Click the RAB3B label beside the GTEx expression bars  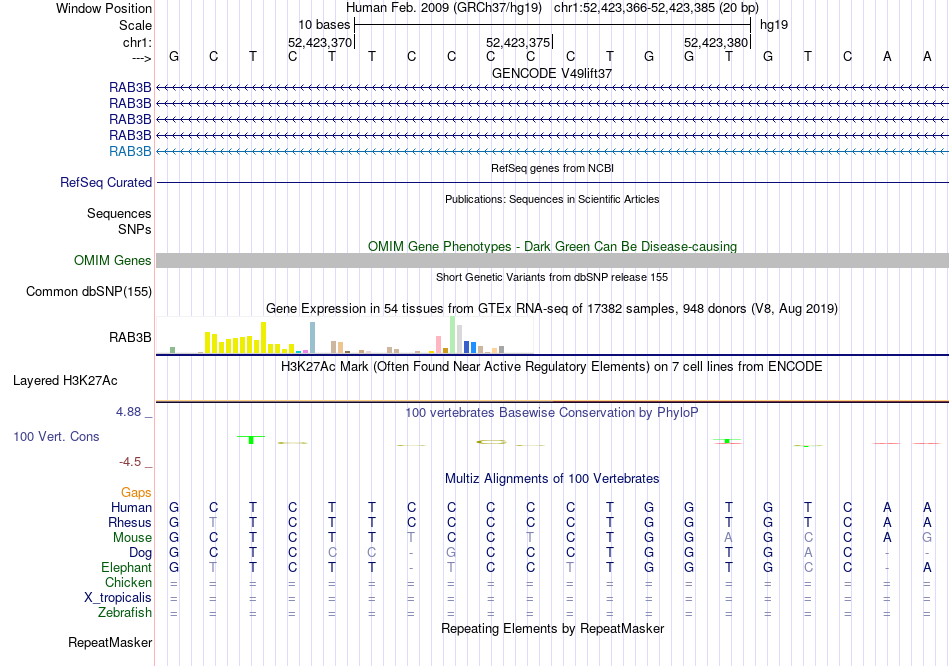tap(130, 338)
